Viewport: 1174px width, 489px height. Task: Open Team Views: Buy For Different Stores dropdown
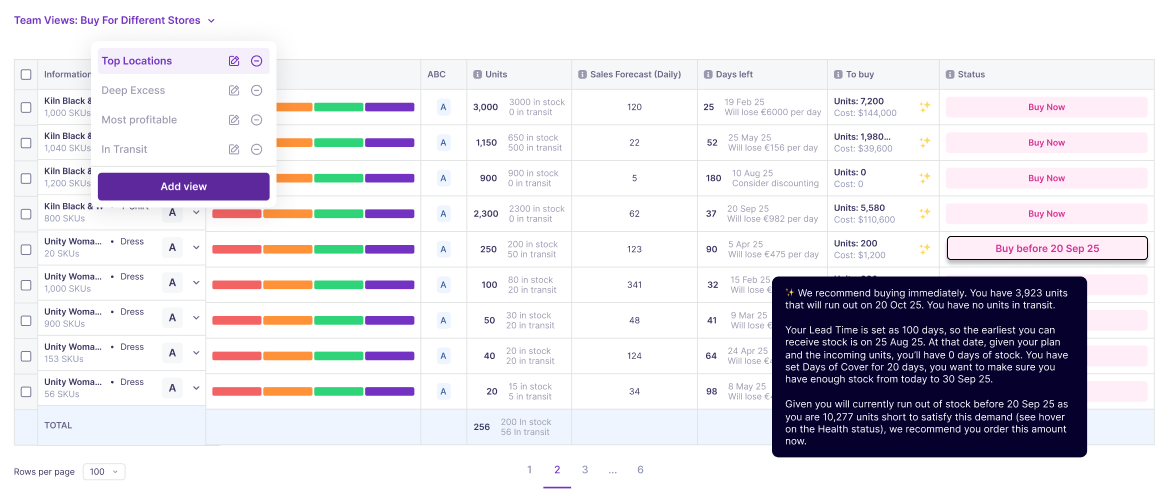point(115,20)
